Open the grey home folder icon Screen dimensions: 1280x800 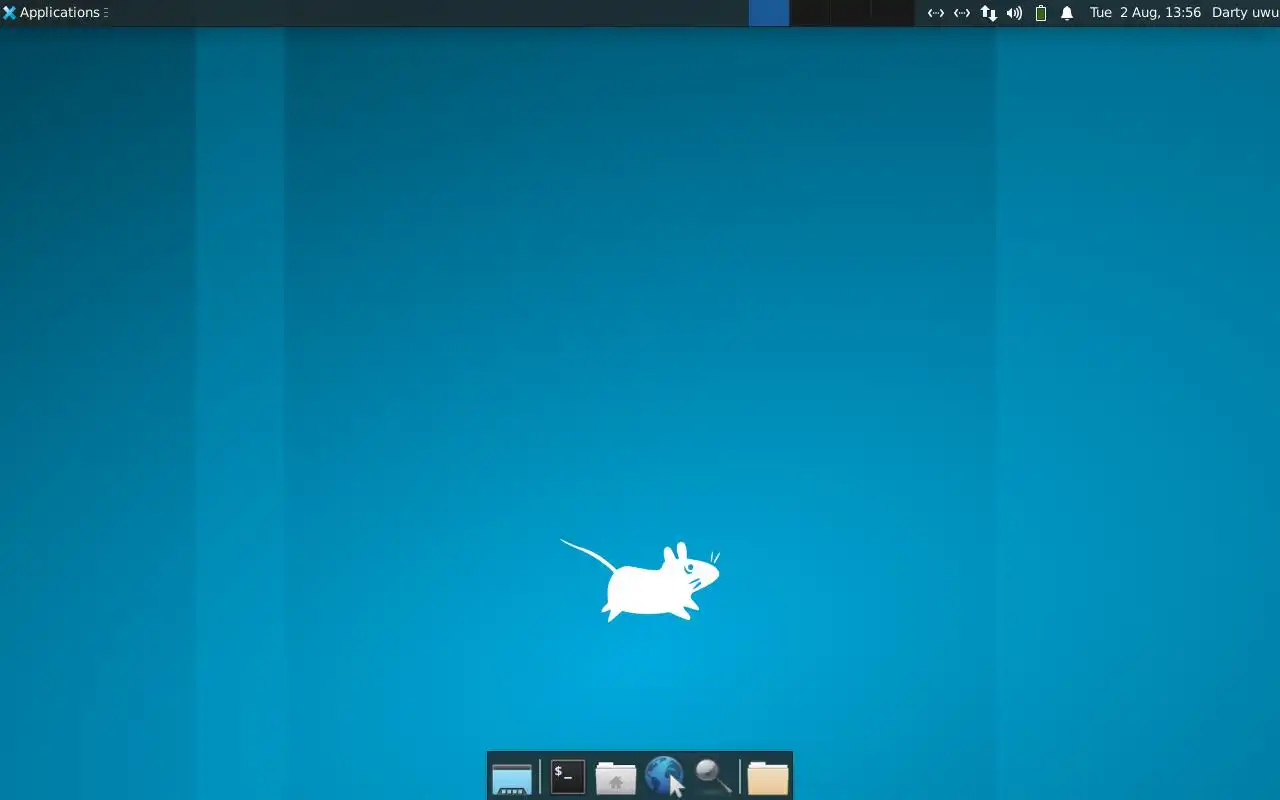pyautogui.click(x=616, y=777)
